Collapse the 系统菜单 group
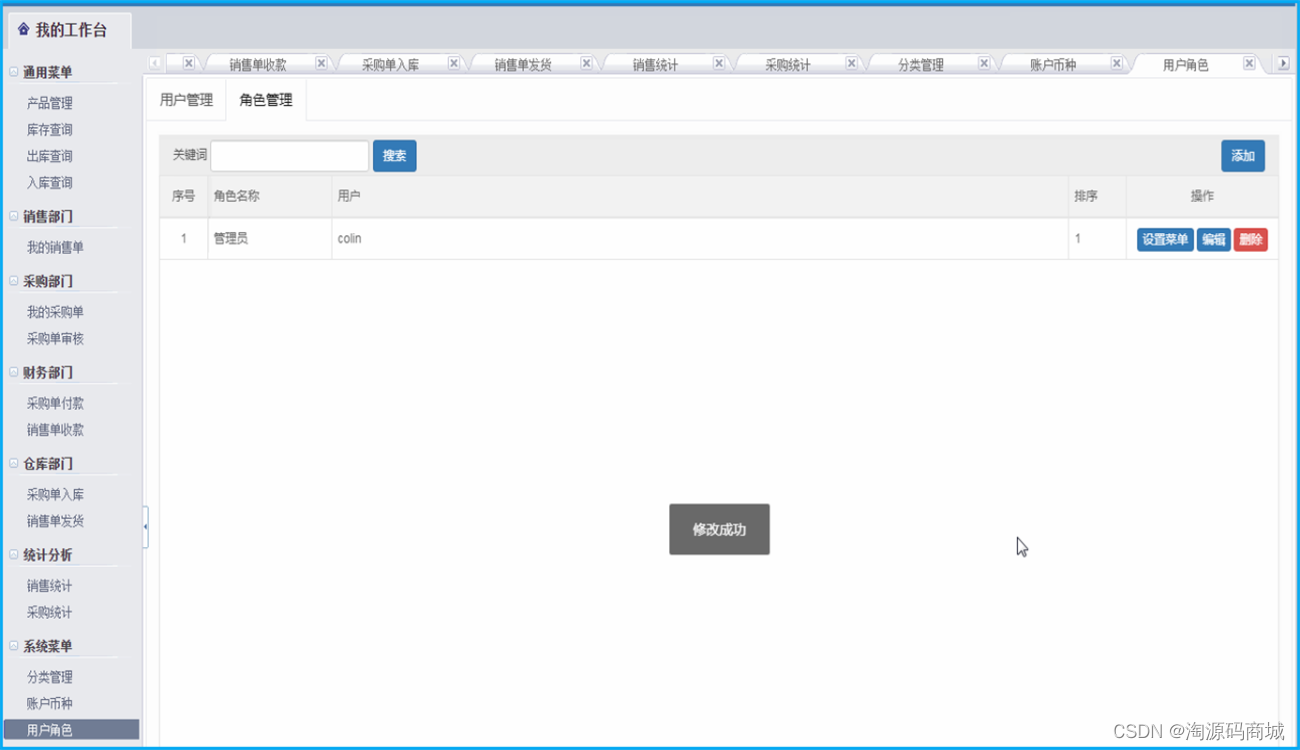Image resolution: width=1300 pixels, height=750 pixels. click(x=14, y=646)
